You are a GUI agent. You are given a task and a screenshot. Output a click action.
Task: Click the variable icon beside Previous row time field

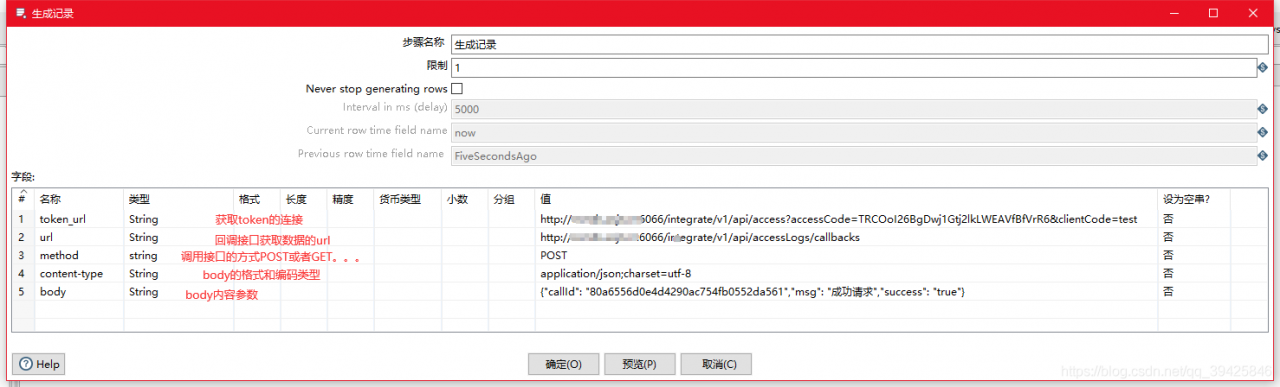click(x=1262, y=156)
